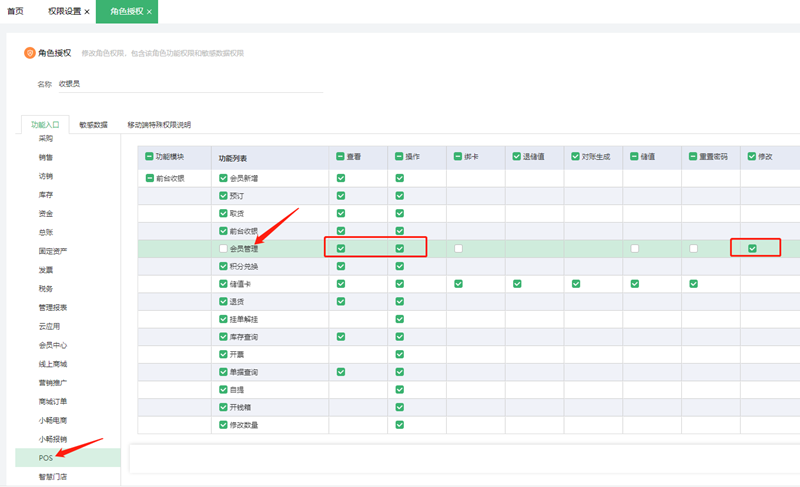Select 税务 in the module sidebar
Image resolution: width=800 pixels, height=487 pixels.
coord(46,289)
